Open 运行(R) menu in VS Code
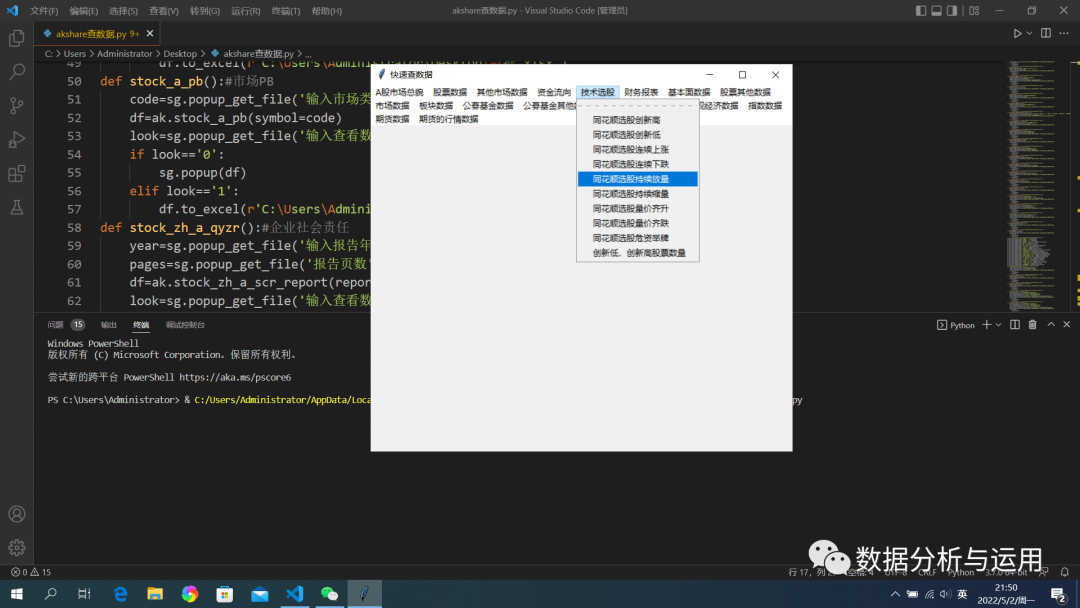The image size is (1080, 608). [x=245, y=11]
